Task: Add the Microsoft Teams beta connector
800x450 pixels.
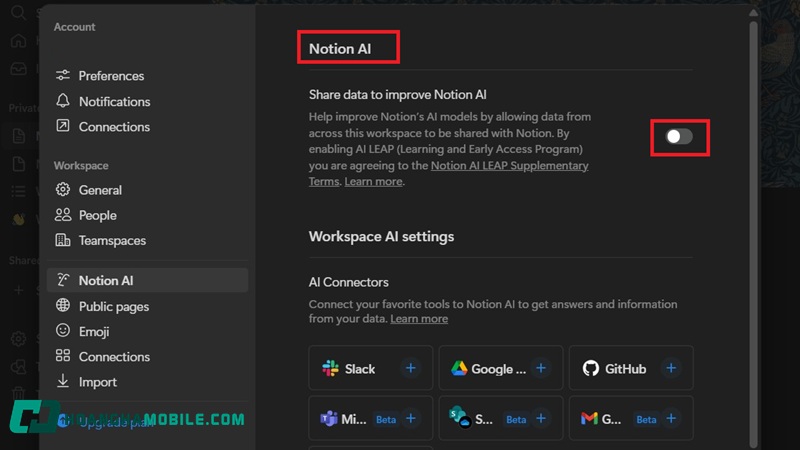Action: tap(411, 418)
